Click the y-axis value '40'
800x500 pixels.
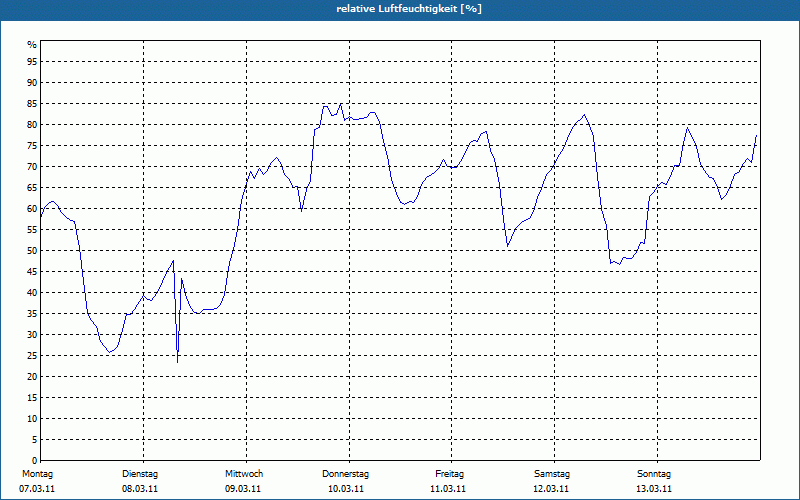tap(32, 293)
